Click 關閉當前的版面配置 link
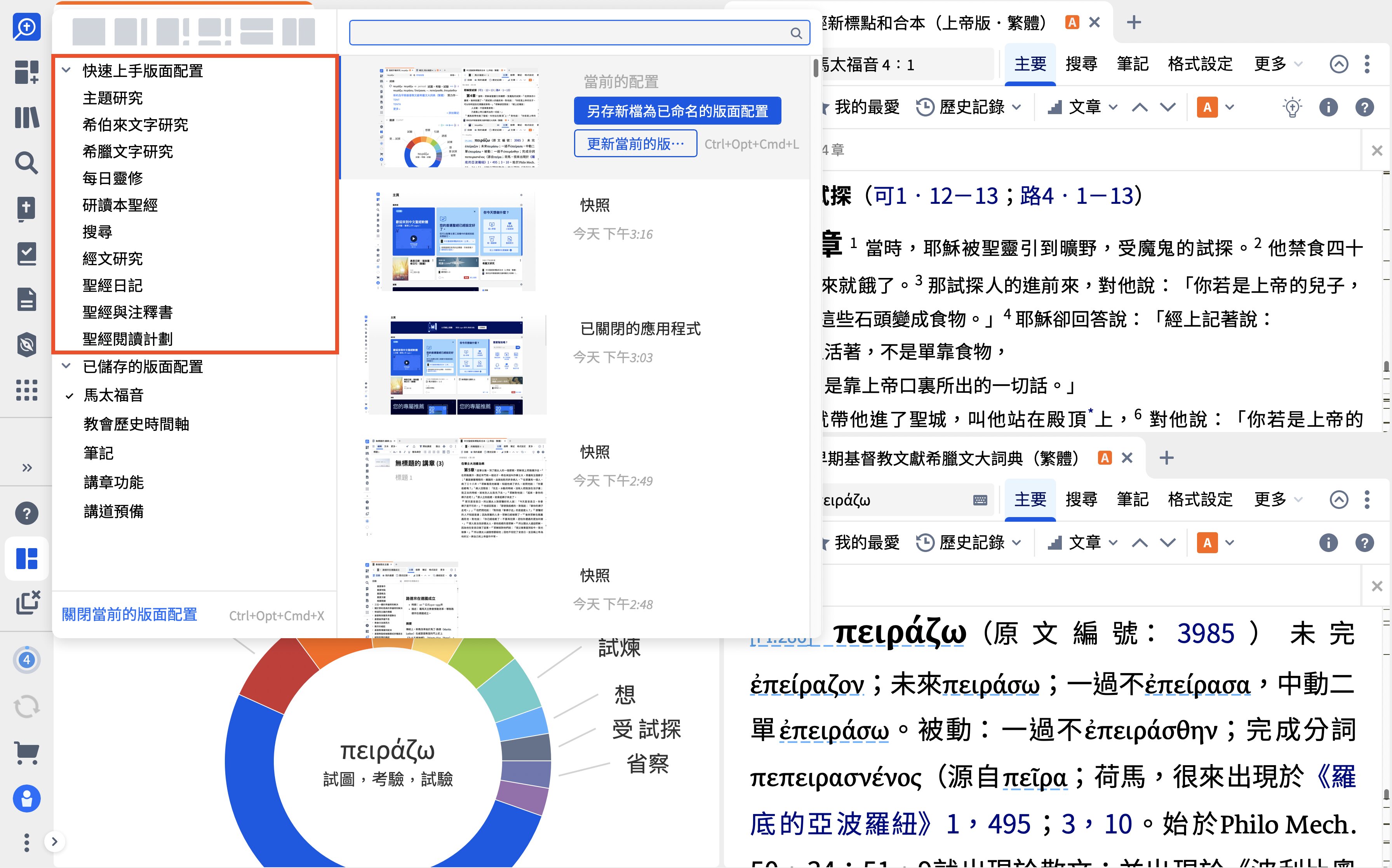The image size is (1392, 868). (129, 615)
